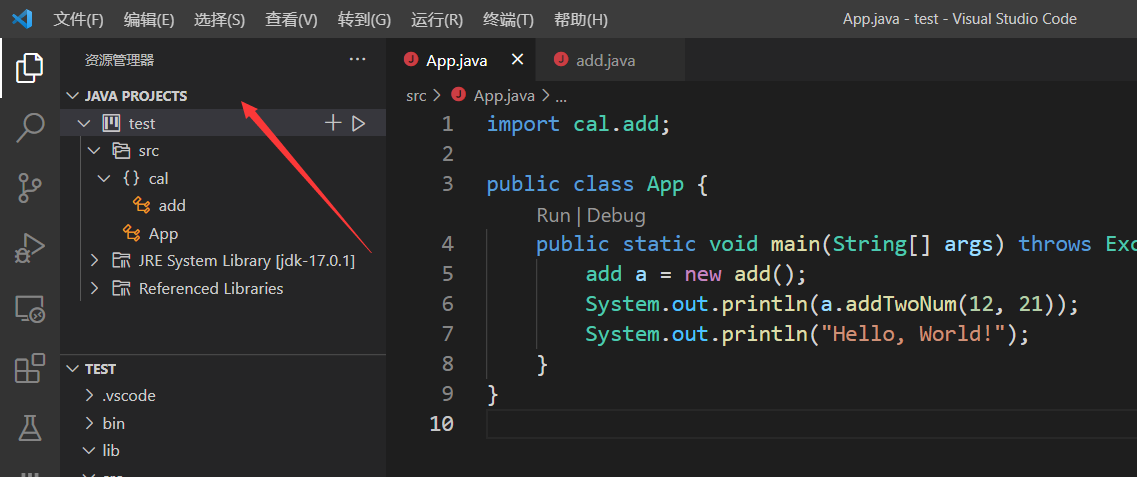
Task: Open the 终端(T) menu
Action: [x=508, y=20]
